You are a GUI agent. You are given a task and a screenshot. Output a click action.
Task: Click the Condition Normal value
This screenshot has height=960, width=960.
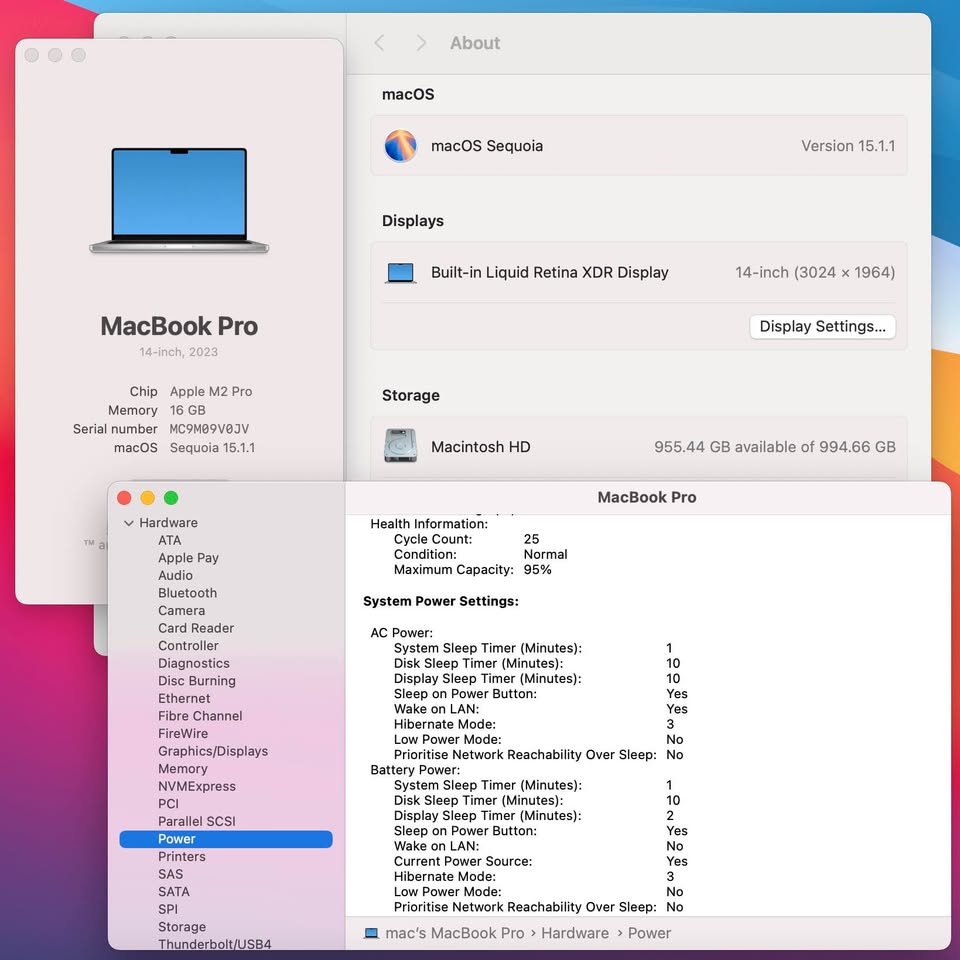(x=545, y=555)
